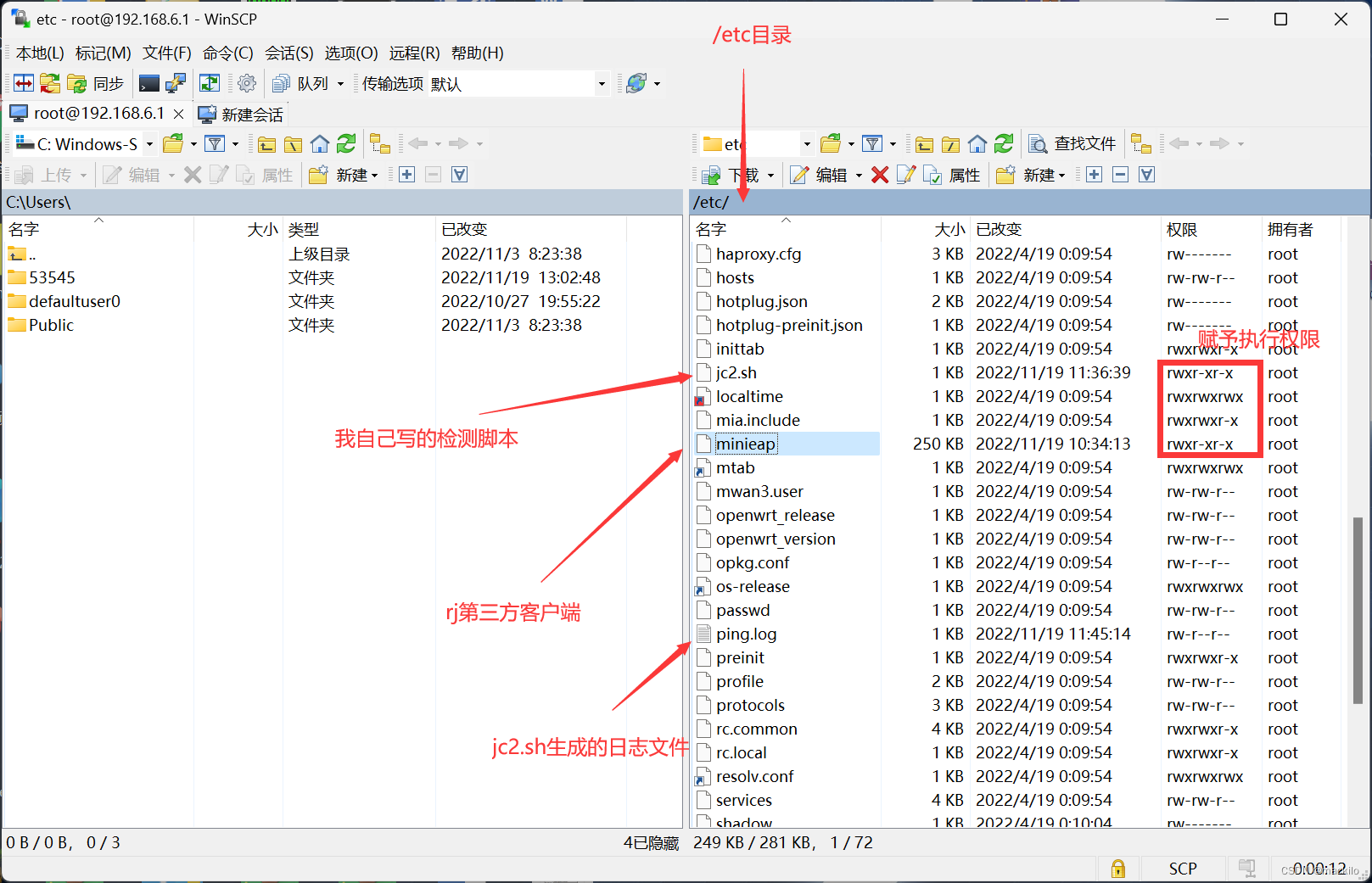This screenshot has height=883, width=1372.
Task: Open the terminal console icon
Action: click(x=149, y=83)
